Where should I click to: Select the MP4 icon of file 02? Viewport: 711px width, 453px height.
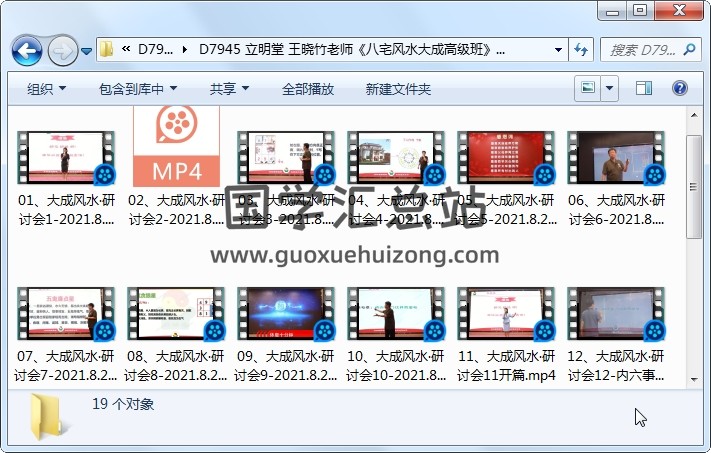pos(176,146)
